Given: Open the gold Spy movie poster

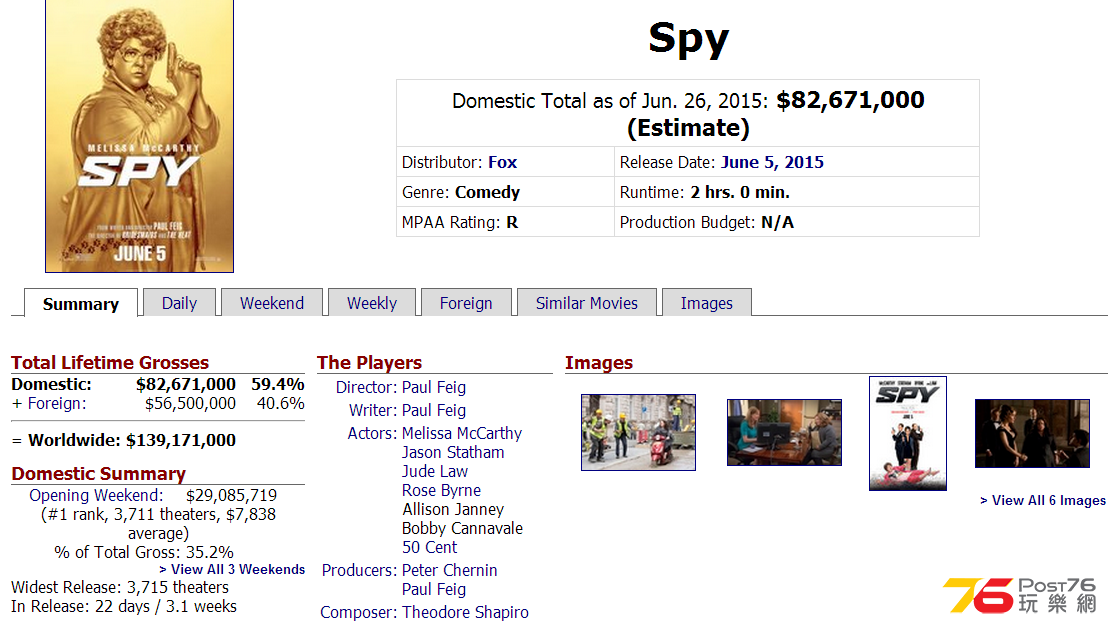Looking at the screenshot, I should pyautogui.click(x=139, y=136).
